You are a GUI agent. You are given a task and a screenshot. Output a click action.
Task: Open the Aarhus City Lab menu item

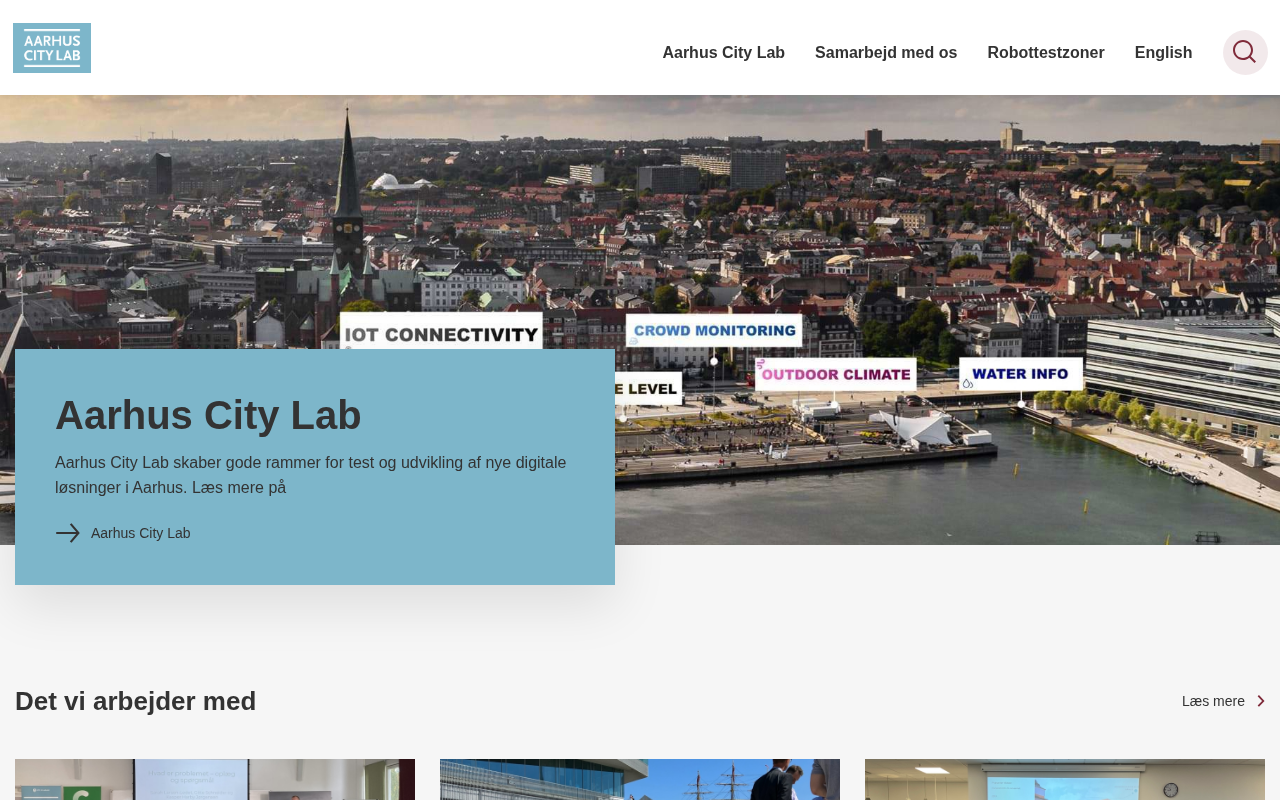[723, 53]
